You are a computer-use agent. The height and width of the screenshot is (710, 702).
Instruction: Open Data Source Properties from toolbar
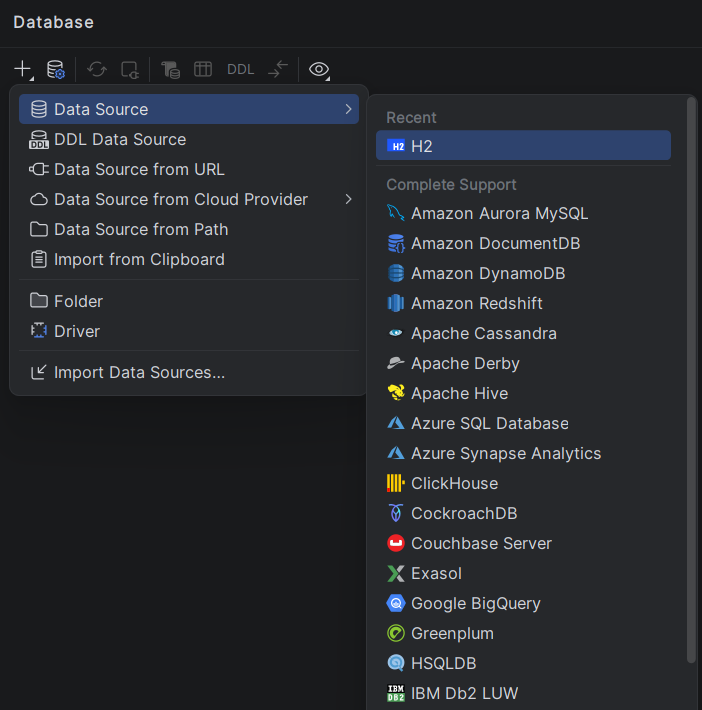pyautogui.click(x=56, y=69)
